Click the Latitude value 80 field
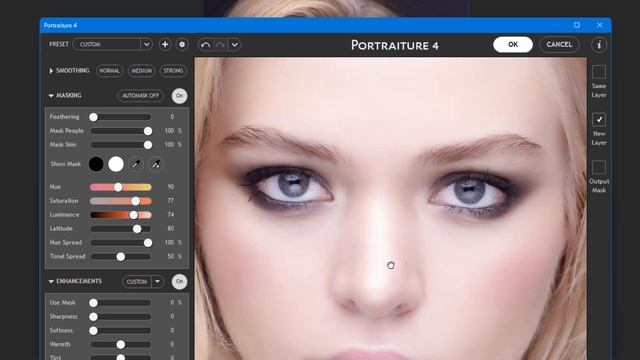Screen dimensions: 640x360 171,229
